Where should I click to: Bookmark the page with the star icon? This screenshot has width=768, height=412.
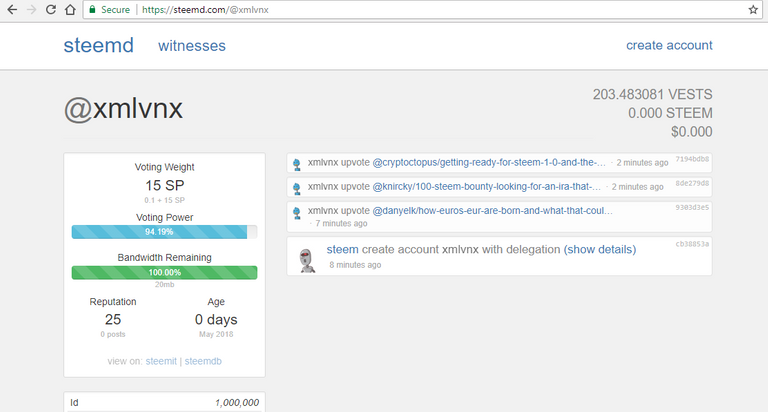[753, 9]
